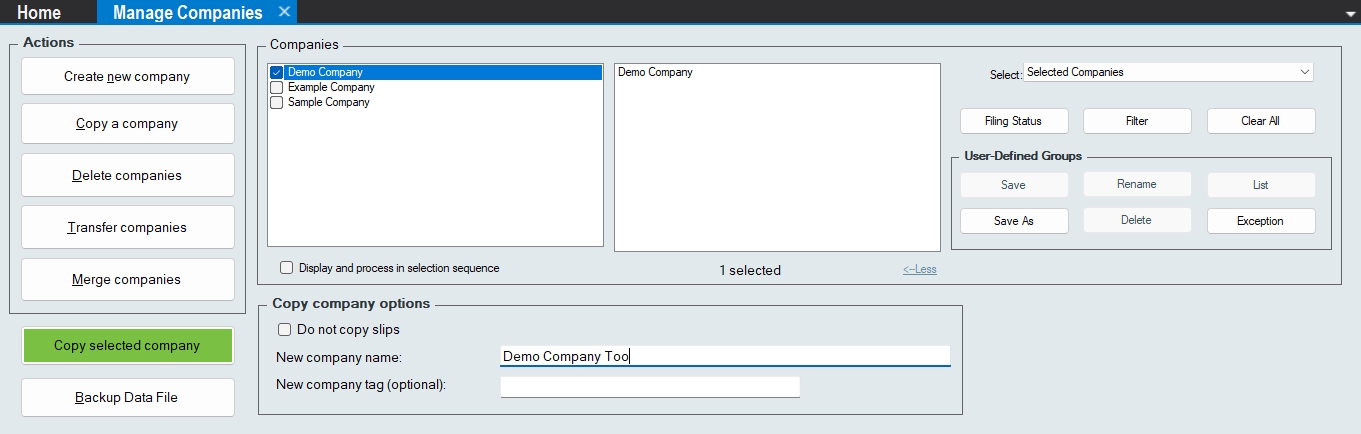Click into the New company name field
The image size is (1361, 434).
coord(724,357)
